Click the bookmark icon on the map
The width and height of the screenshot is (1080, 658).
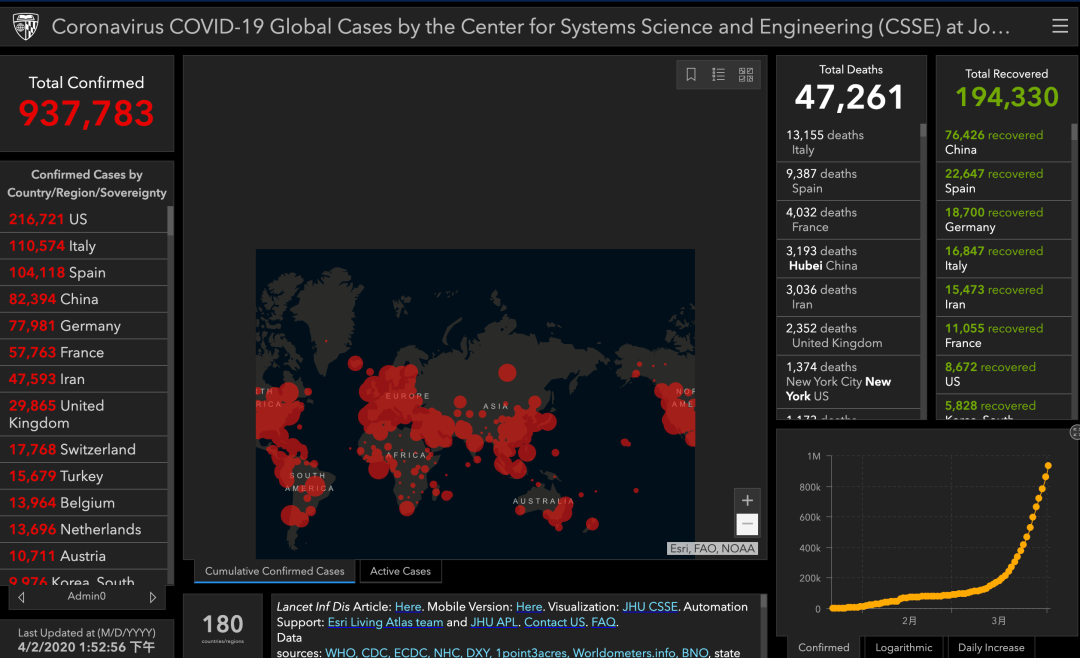tap(691, 74)
